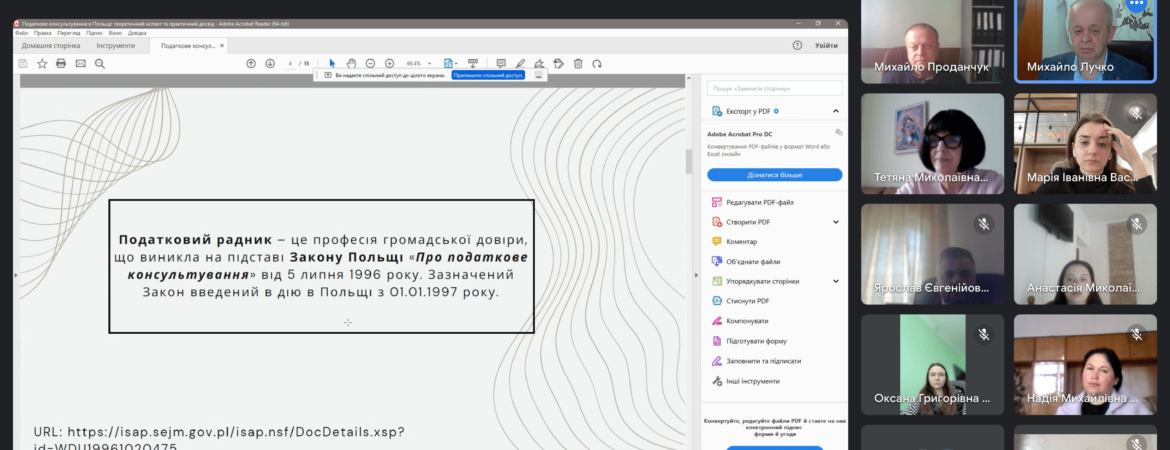Go to next page arrow icon
The image size is (1170, 450).
[x=270, y=63]
